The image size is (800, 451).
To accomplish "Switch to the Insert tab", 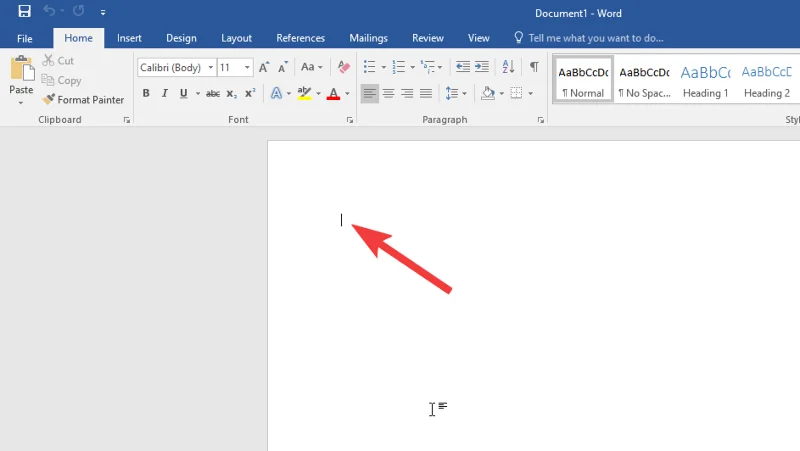I will tap(129, 38).
